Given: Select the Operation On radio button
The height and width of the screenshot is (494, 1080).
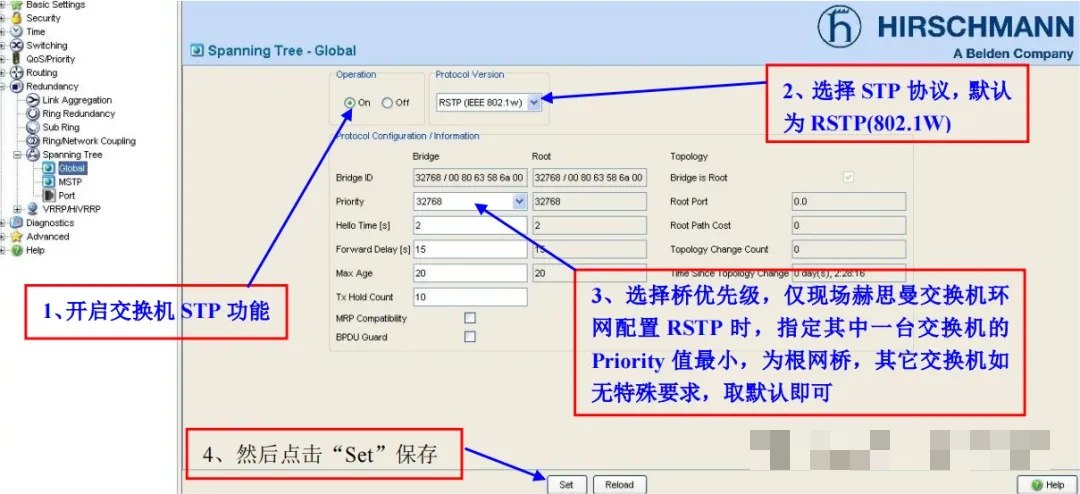Looking at the screenshot, I should coord(350,103).
